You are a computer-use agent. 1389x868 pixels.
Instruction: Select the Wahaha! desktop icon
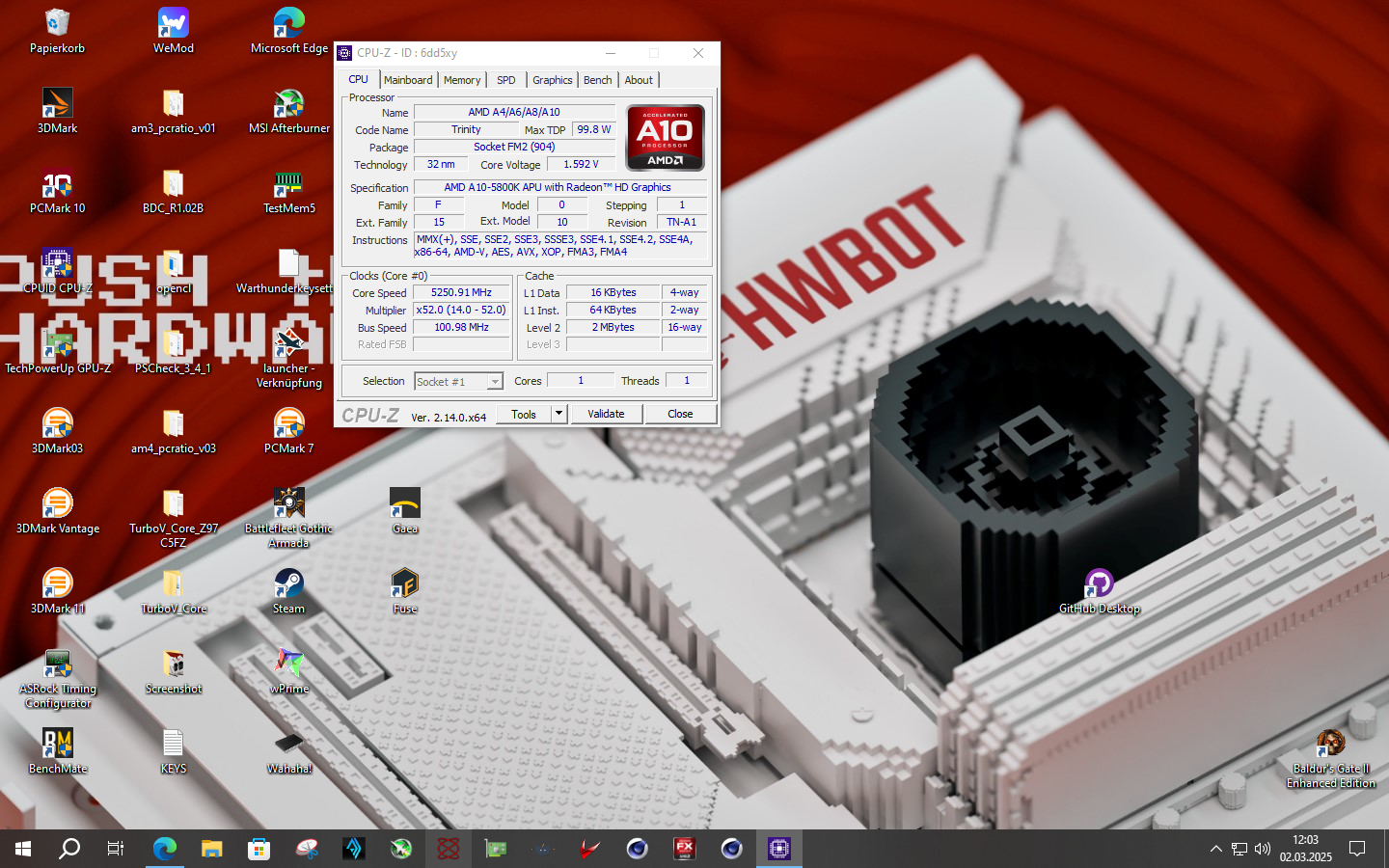pyautogui.click(x=289, y=751)
